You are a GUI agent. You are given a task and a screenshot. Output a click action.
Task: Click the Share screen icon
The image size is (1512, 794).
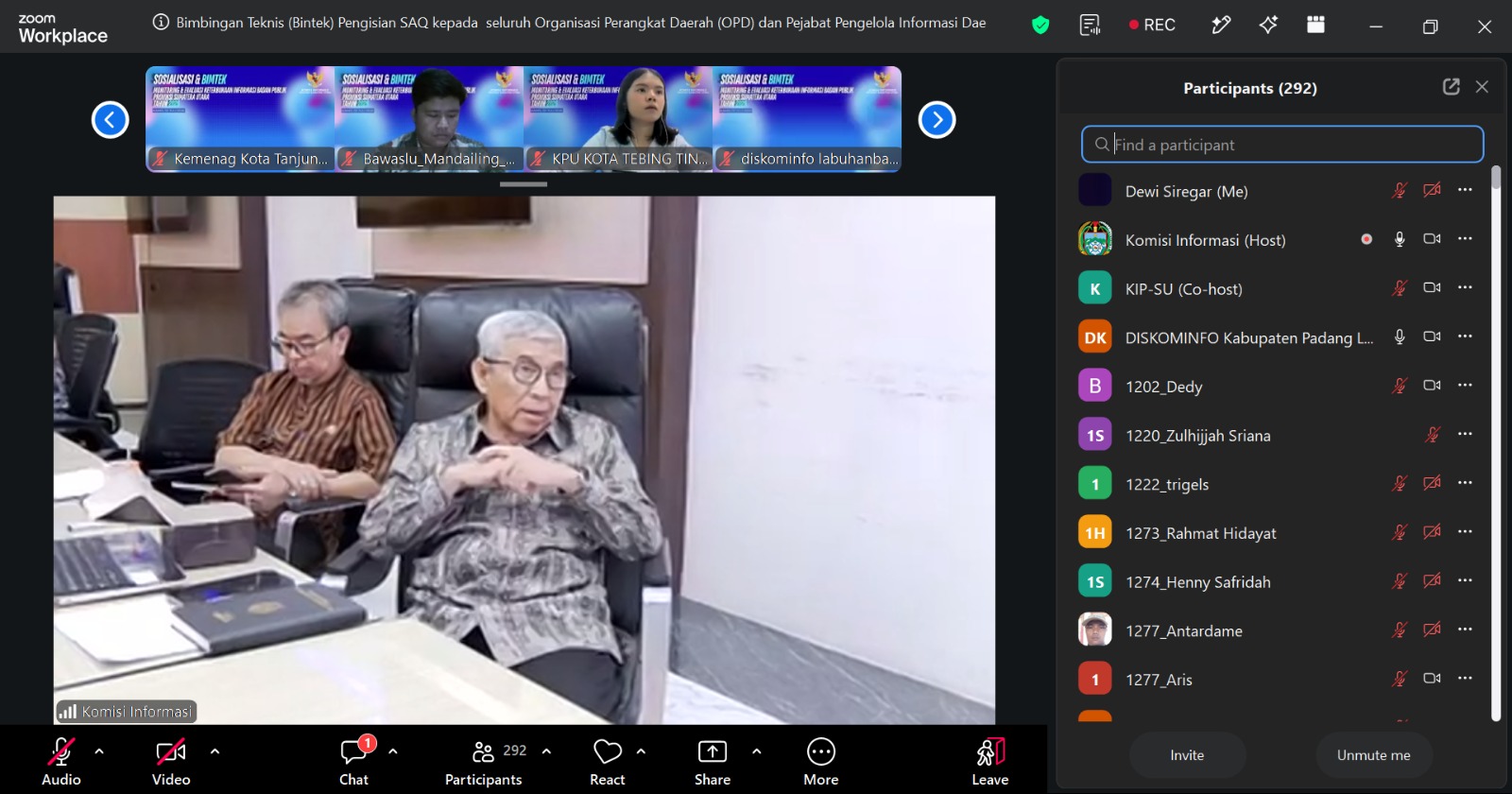[713, 751]
